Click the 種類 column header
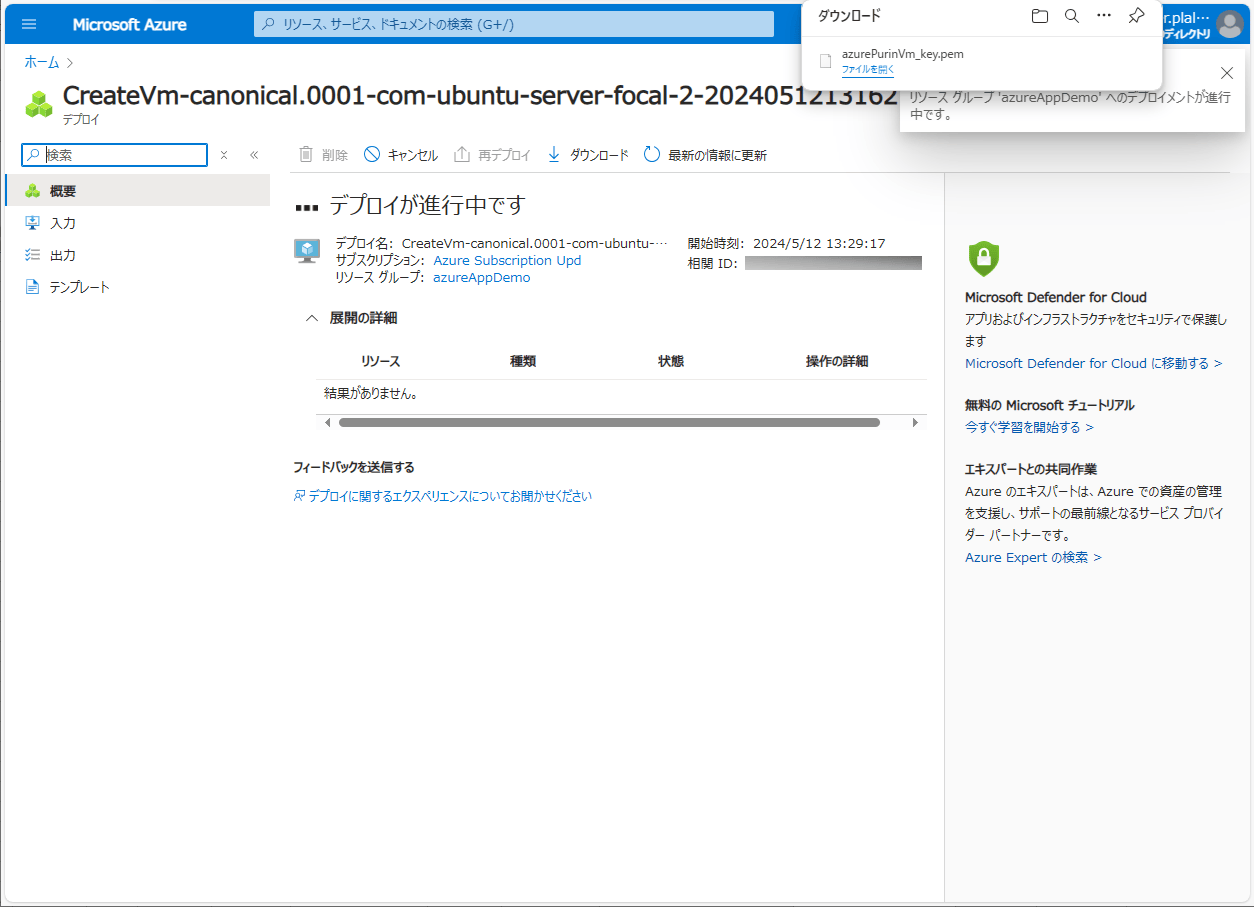1254x907 pixels. [523, 361]
